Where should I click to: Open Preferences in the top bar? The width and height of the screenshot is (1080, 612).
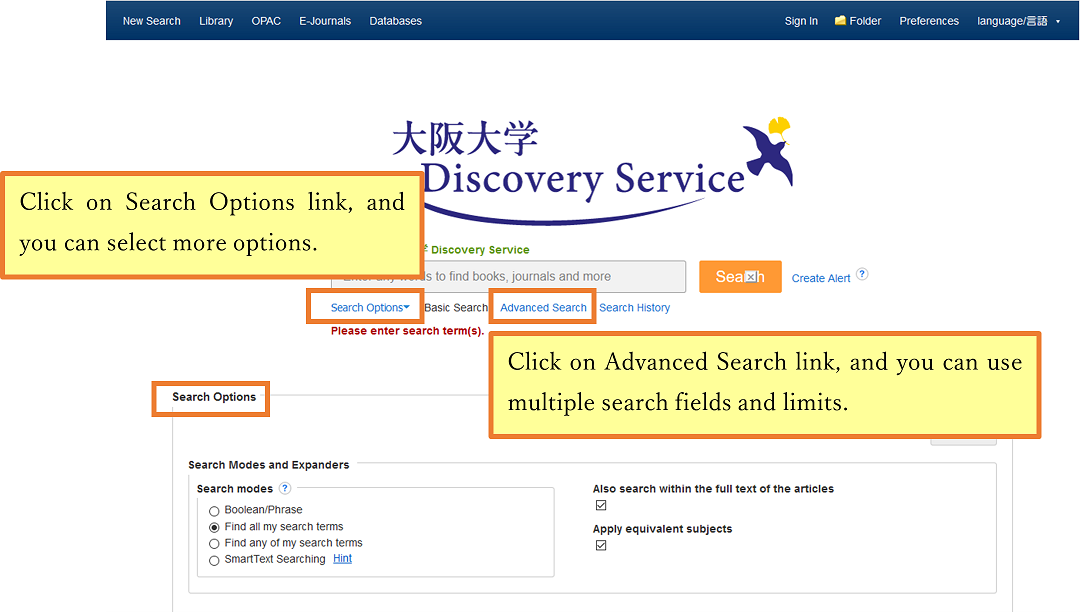[928, 21]
